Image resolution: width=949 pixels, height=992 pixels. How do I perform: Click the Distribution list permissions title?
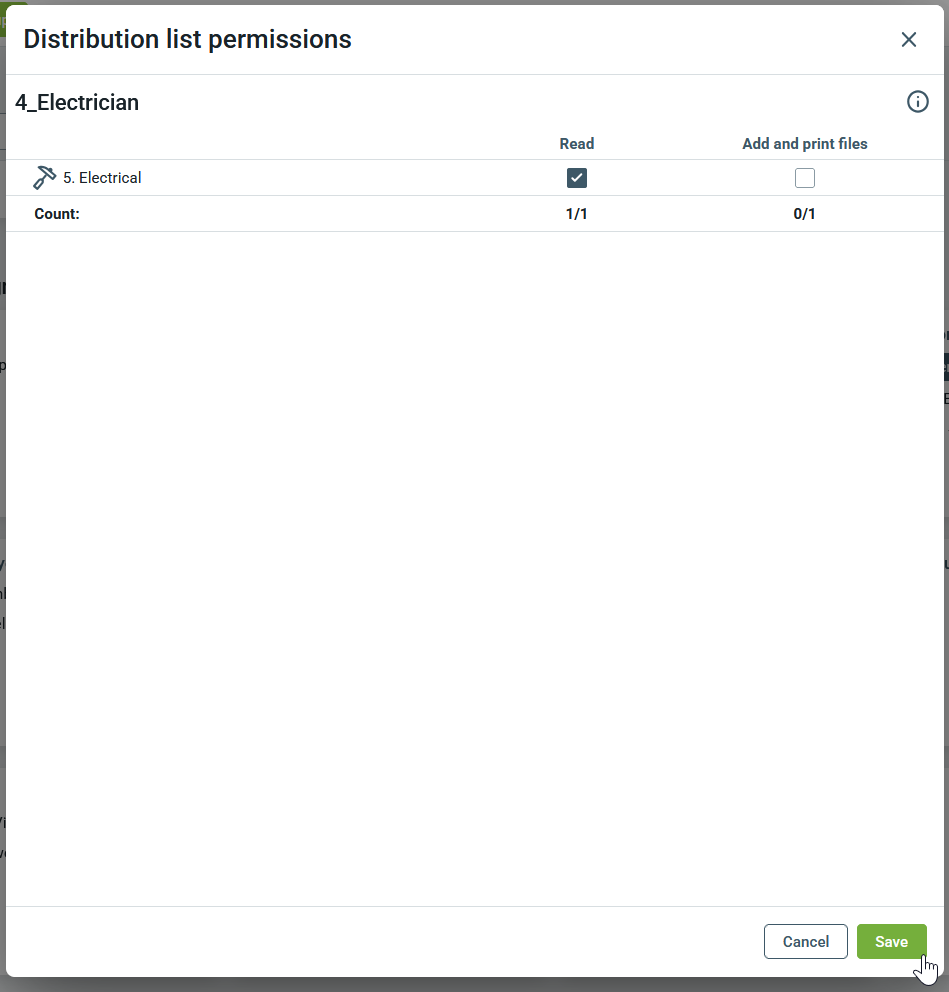(x=188, y=40)
